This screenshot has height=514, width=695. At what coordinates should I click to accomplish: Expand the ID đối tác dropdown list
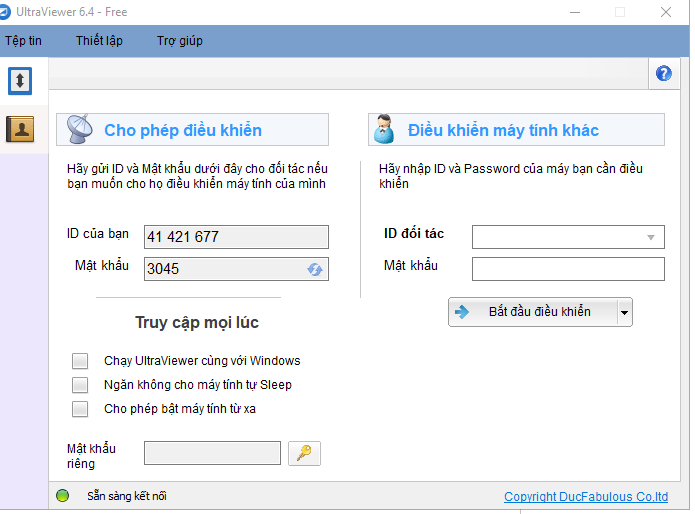651,237
